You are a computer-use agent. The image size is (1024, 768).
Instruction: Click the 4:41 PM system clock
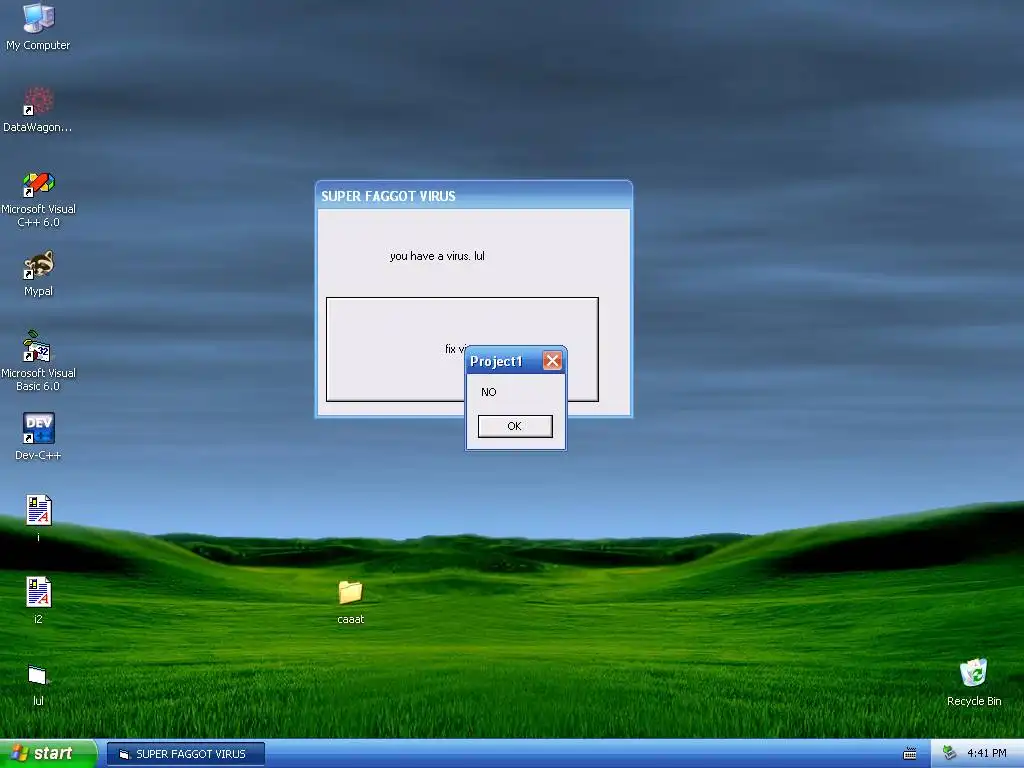[x=986, y=753]
